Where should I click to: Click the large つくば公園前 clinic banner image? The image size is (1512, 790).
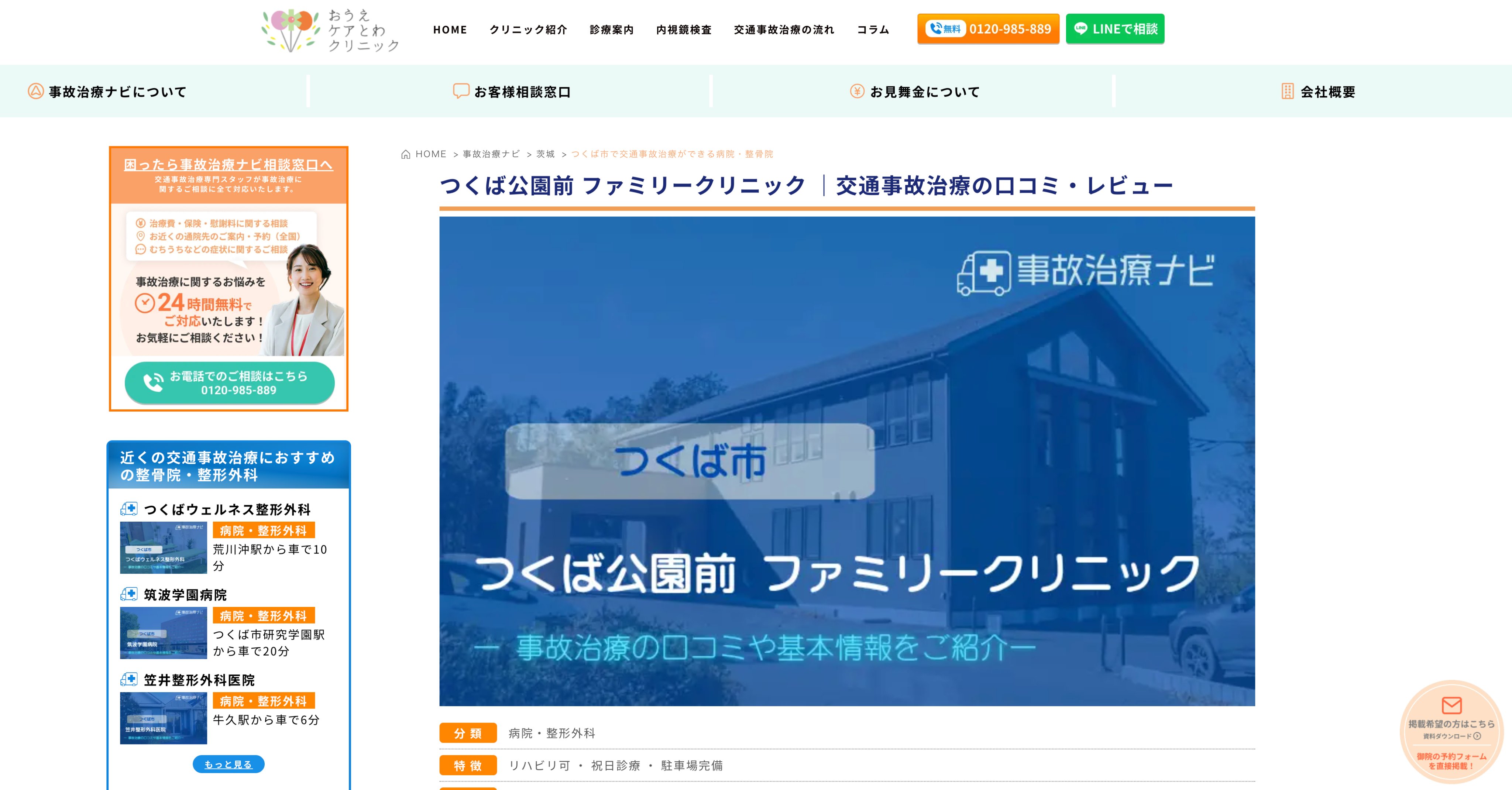click(x=846, y=461)
